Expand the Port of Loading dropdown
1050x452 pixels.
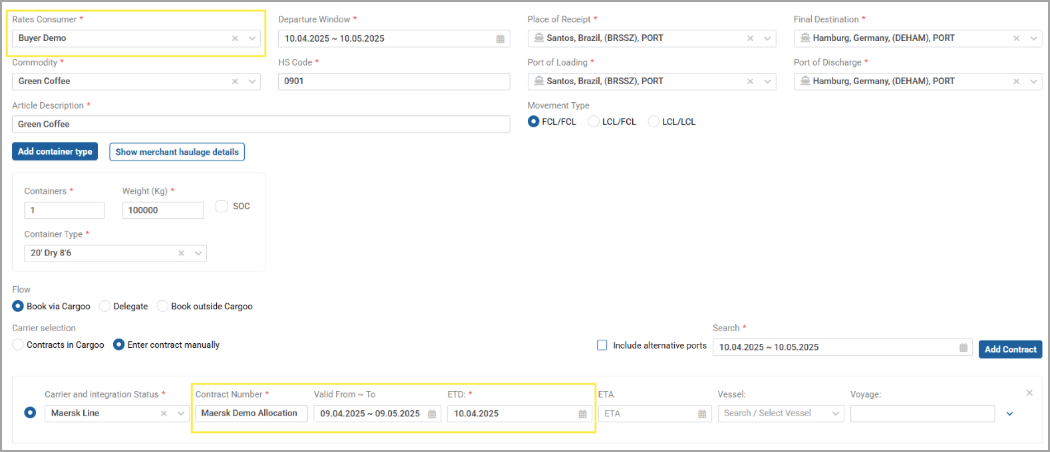point(768,81)
